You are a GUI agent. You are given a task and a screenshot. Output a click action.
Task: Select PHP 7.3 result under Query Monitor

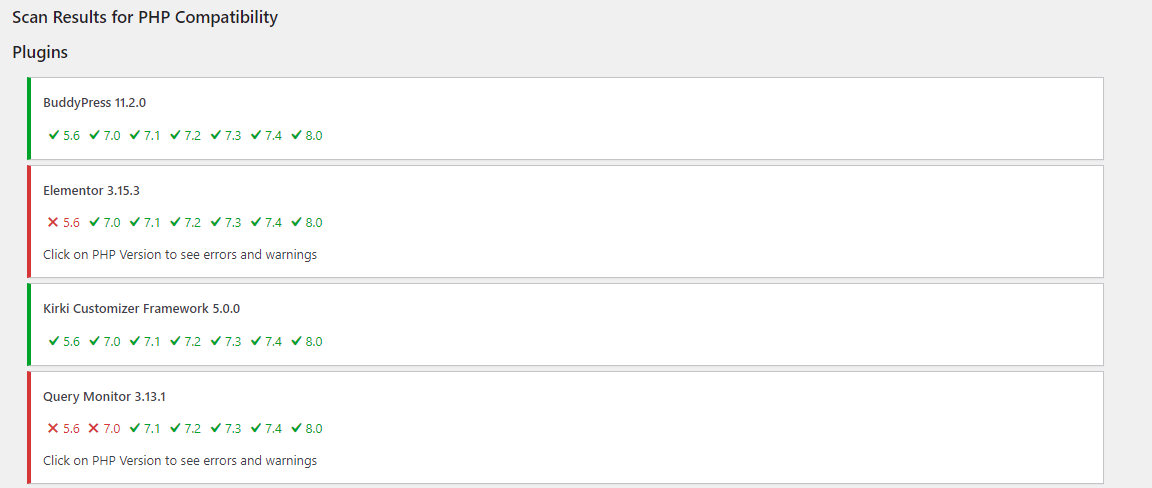pos(233,429)
